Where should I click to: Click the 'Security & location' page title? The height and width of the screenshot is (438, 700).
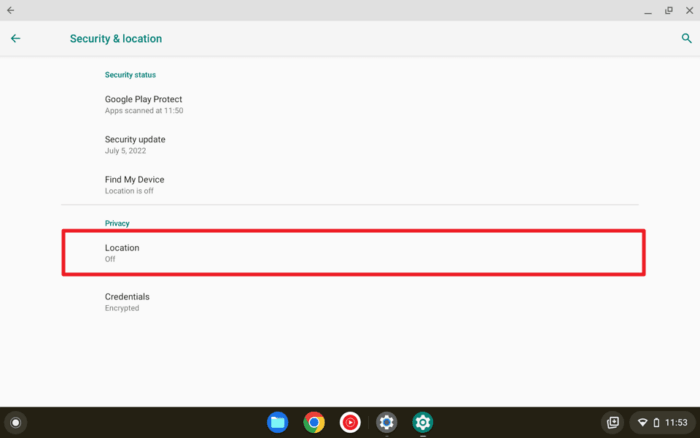point(116,38)
